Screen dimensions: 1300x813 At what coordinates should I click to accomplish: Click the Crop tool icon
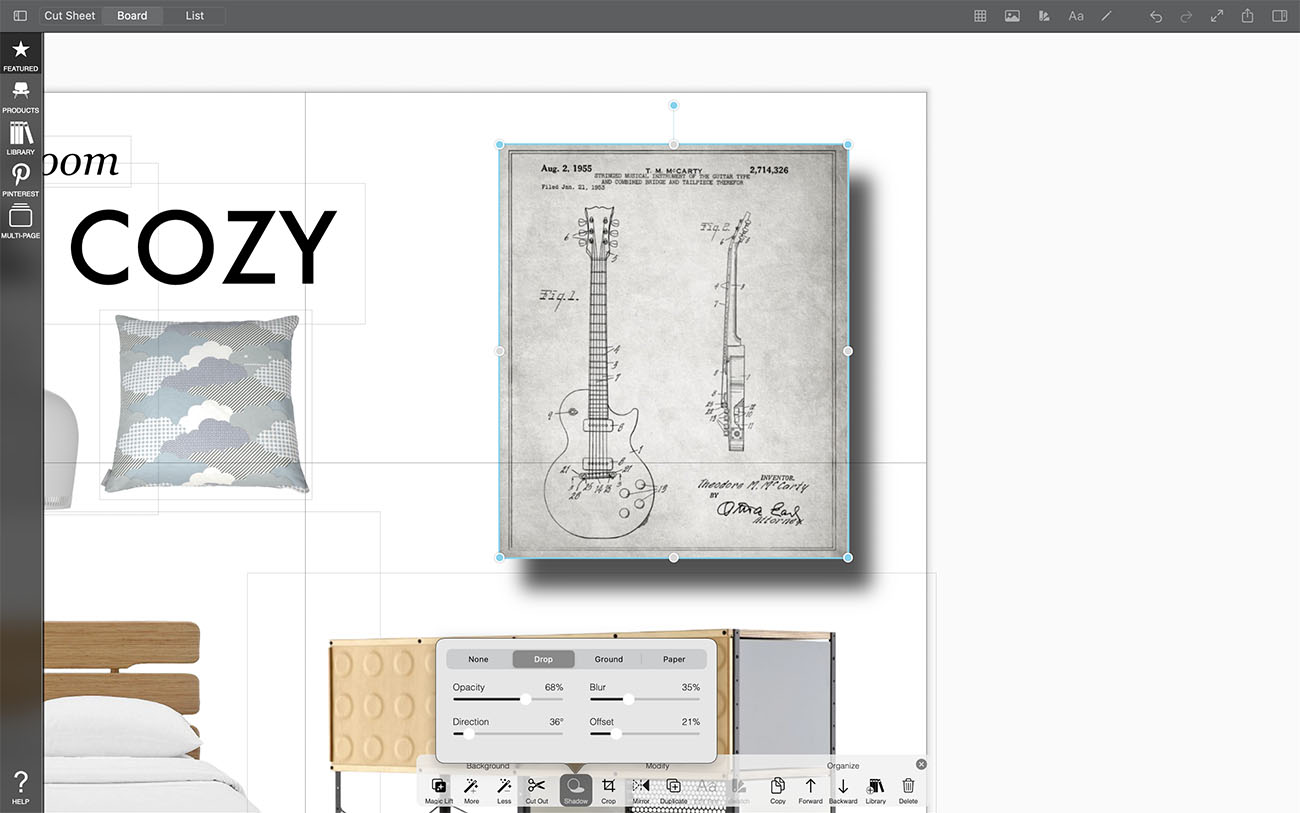click(608, 787)
